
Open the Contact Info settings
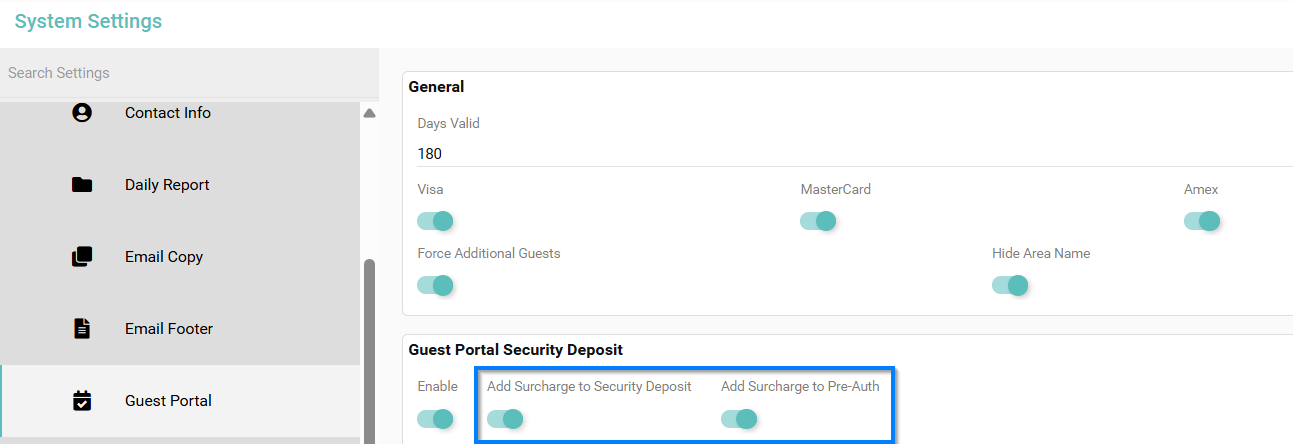[x=167, y=113]
